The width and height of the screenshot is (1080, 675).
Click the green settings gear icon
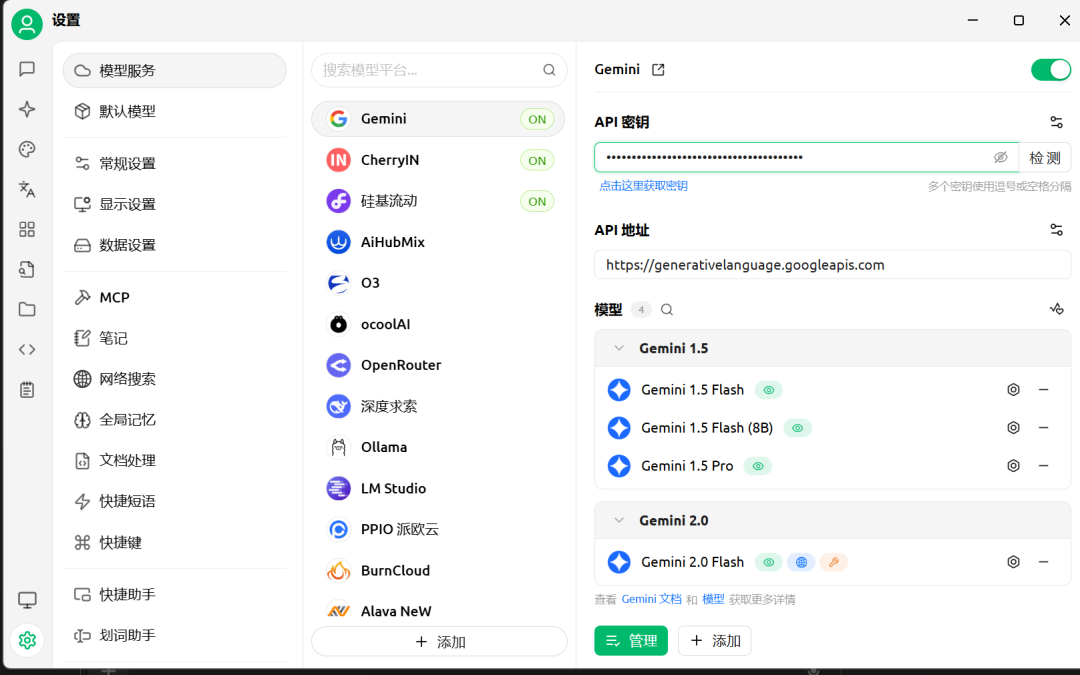(x=27, y=641)
